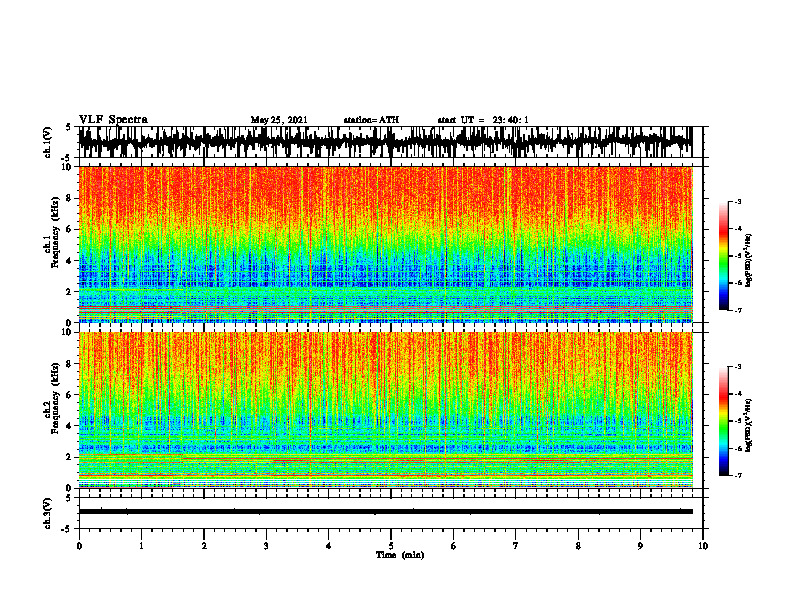Image resolution: width=792 pixels, height=612 pixels.
Task: Click the flat ch.3 voltage trace bar
Action: coord(385,512)
